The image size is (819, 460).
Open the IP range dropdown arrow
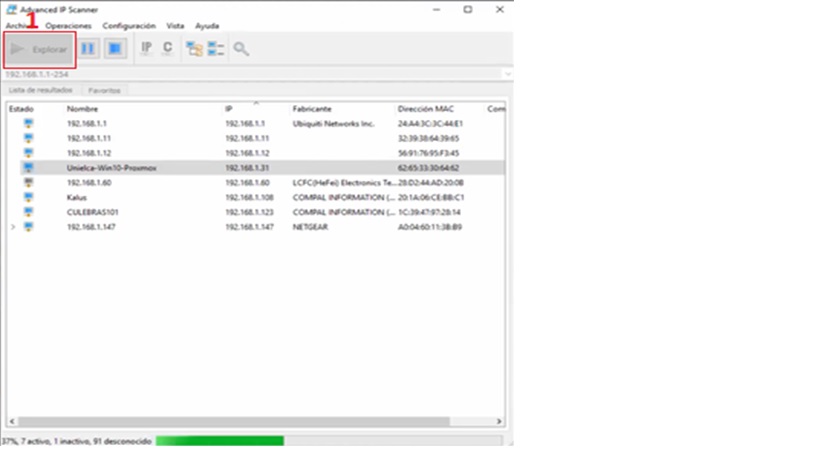(x=508, y=74)
